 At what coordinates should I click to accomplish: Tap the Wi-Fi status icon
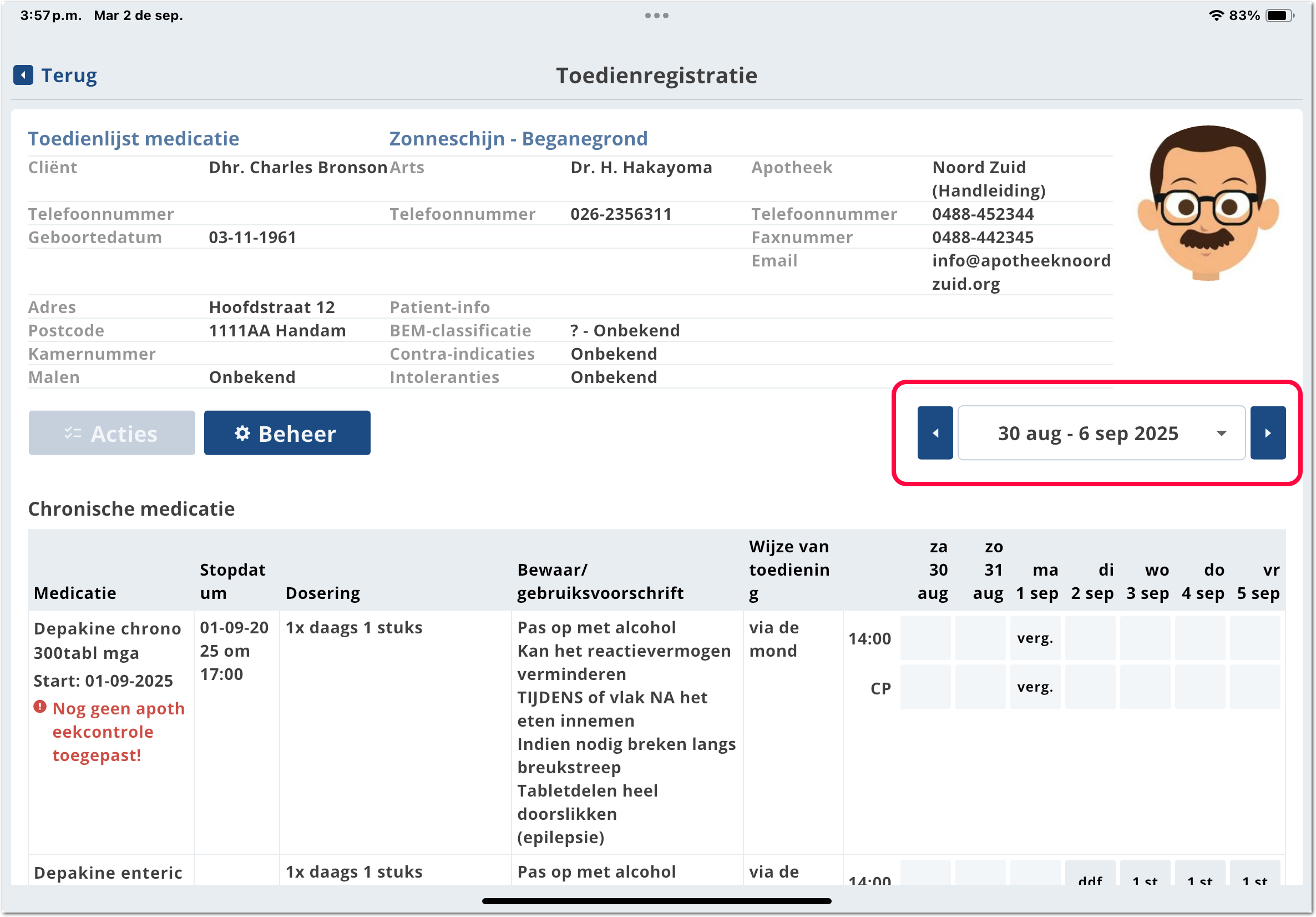[x=1216, y=16]
